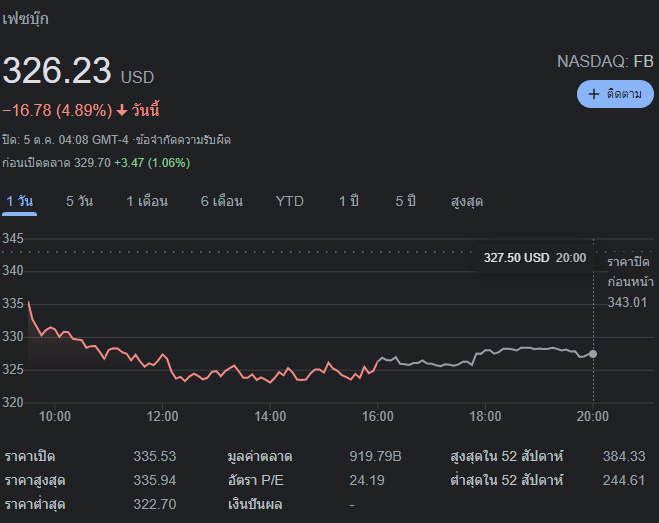
Task: Show the 6 เดือน (6 months) chart
Action: click(x=221, y=201)
